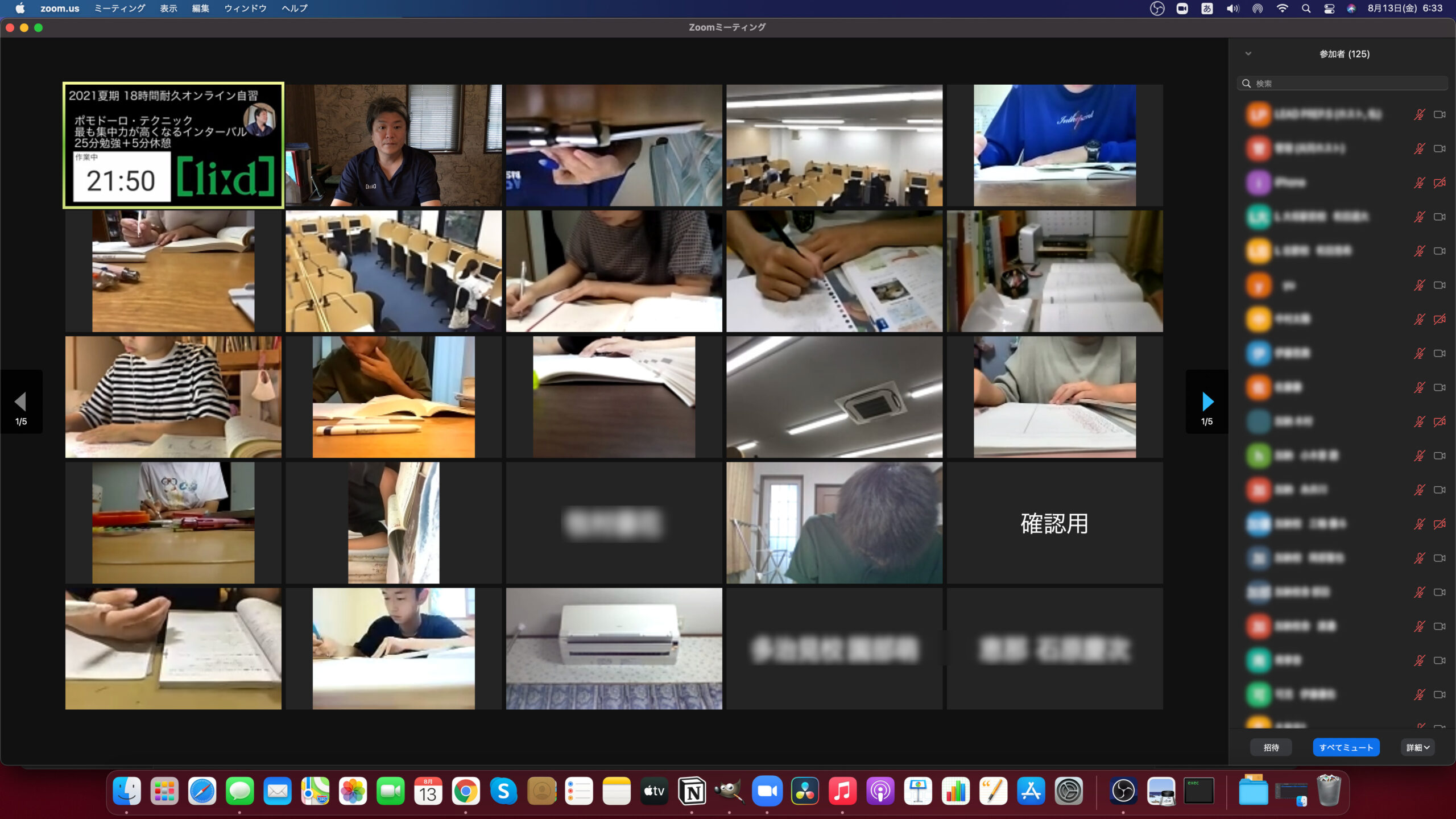Open input source あ menu bar dropdown
This screenshot has height=819, width=1456.
1207,9
